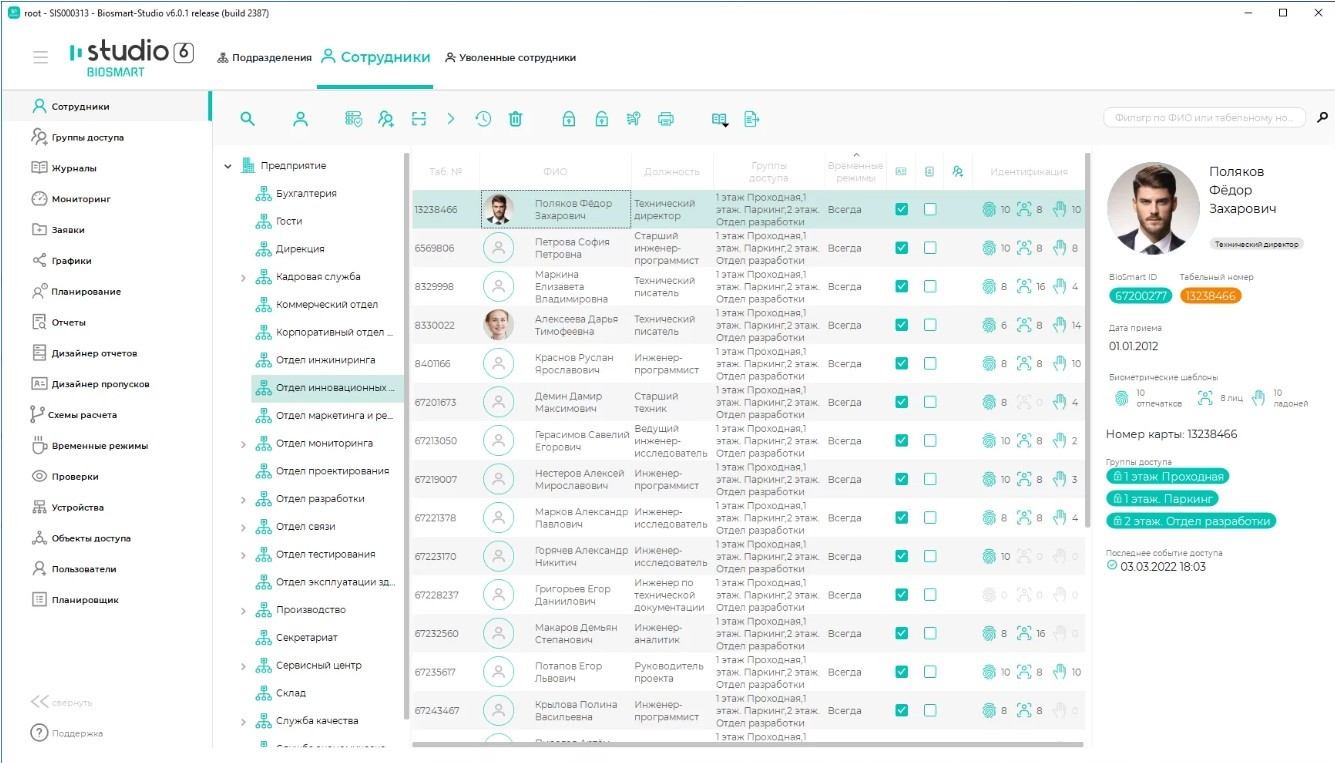Click the ФИО filter input field
Screen dimensions: 1335x763
(x=1203, y=118)
